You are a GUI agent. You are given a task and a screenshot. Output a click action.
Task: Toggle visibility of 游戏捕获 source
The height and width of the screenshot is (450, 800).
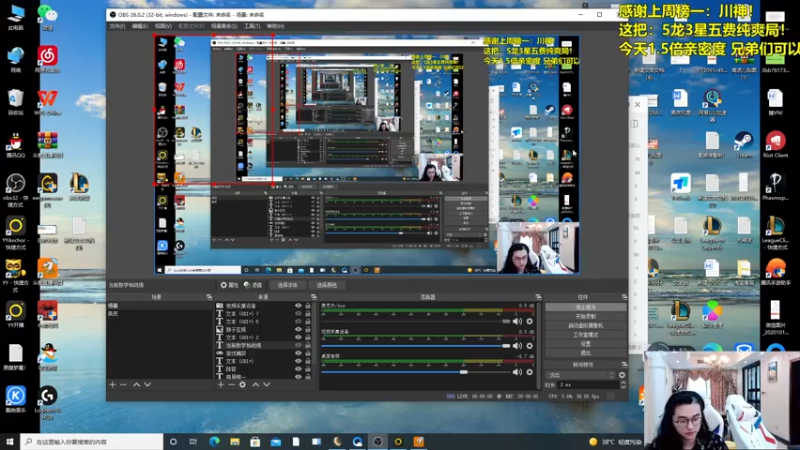[x=298, y=353]
